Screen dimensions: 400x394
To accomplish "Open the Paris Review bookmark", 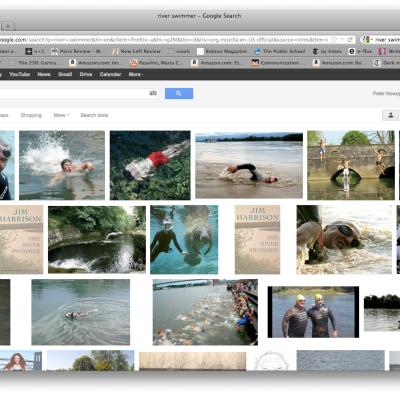I will [78, 51].
